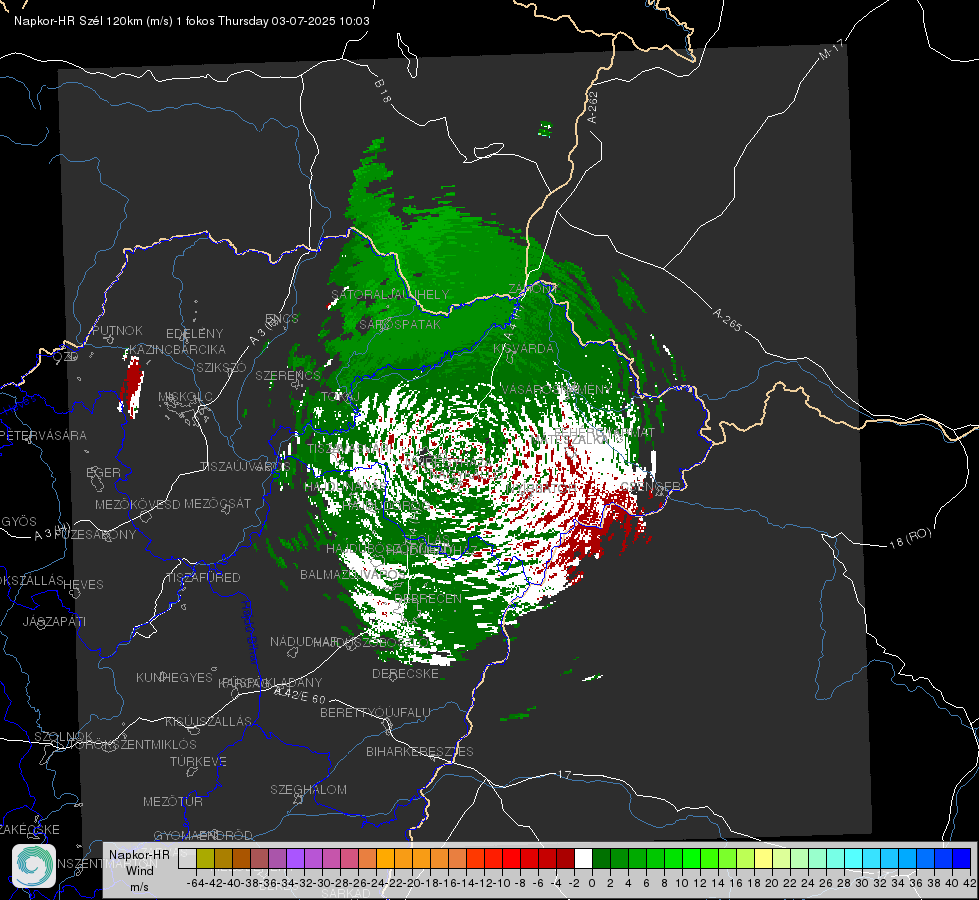Click the NÁDUDVAR city label

pyautogui.click(x=304, y=641)
